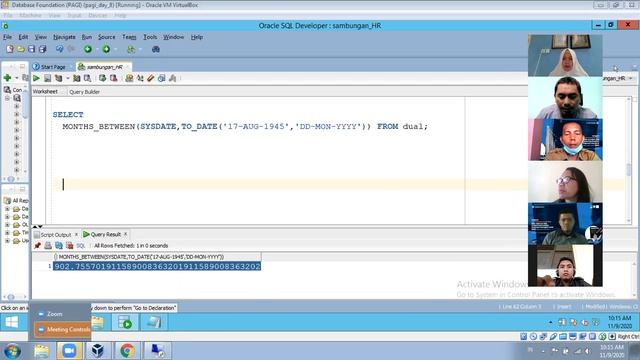Click the green Forward navigation button
This screenshot has width=640, height=360.
[x=106, y=49]
